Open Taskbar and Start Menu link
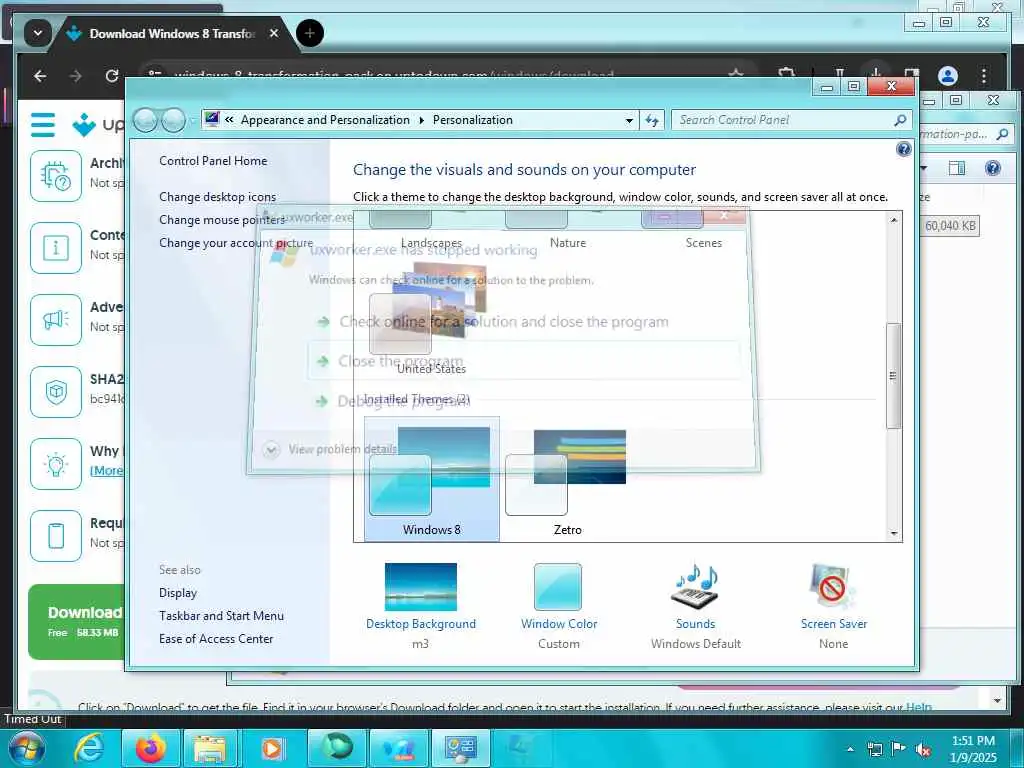Screen dimensions: 1024x768 pos(221,615)
